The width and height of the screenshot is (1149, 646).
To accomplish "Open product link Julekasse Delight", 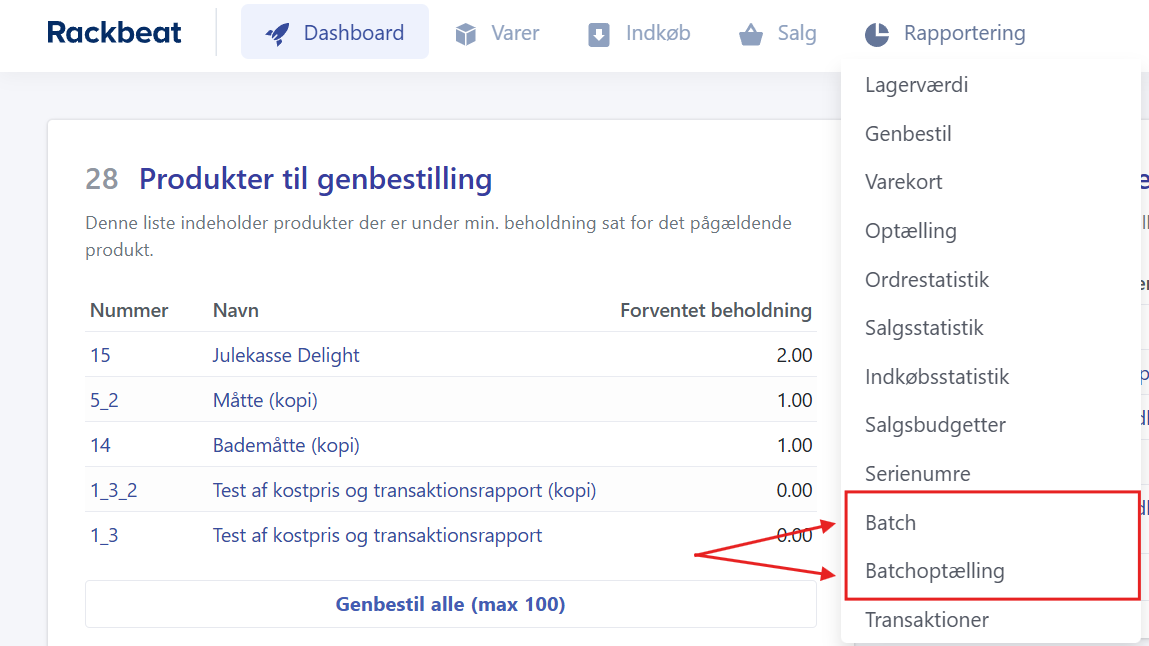I will pos(286,355).
